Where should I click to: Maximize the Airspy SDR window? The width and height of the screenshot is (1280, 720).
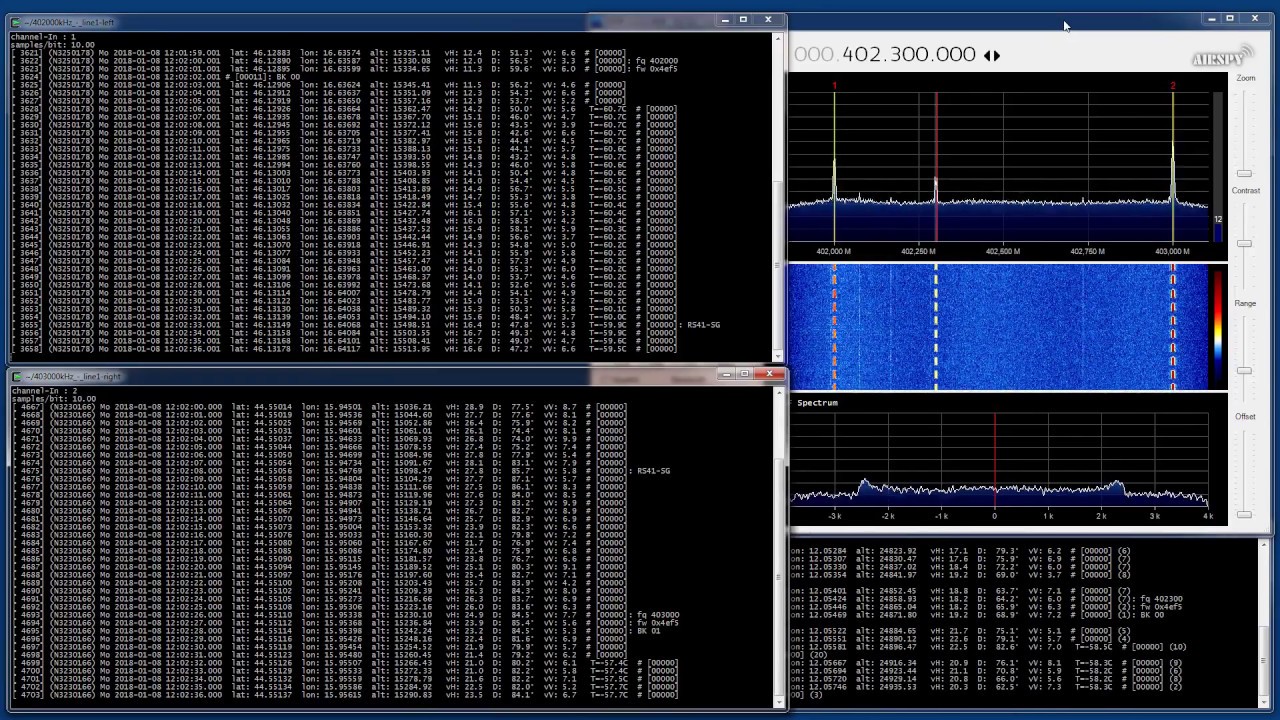point(1230,18)
